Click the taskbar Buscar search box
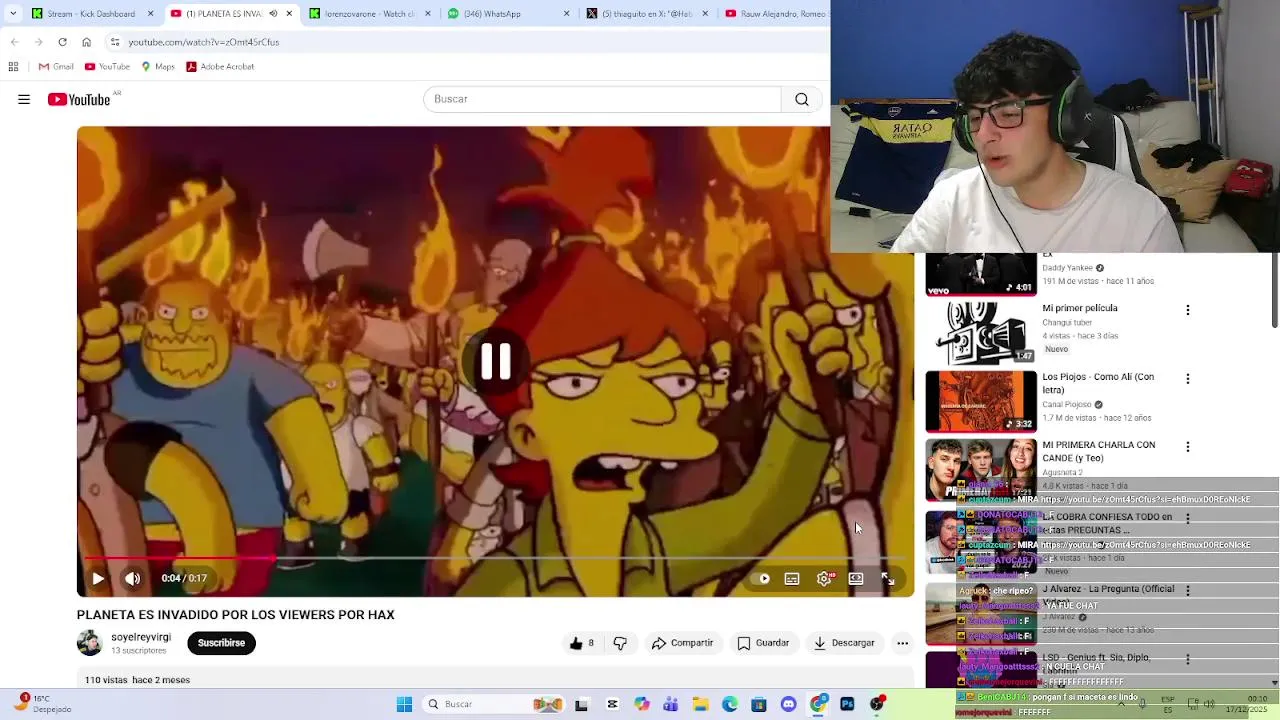Viewport: 1280px width, 720px height. 494,704
